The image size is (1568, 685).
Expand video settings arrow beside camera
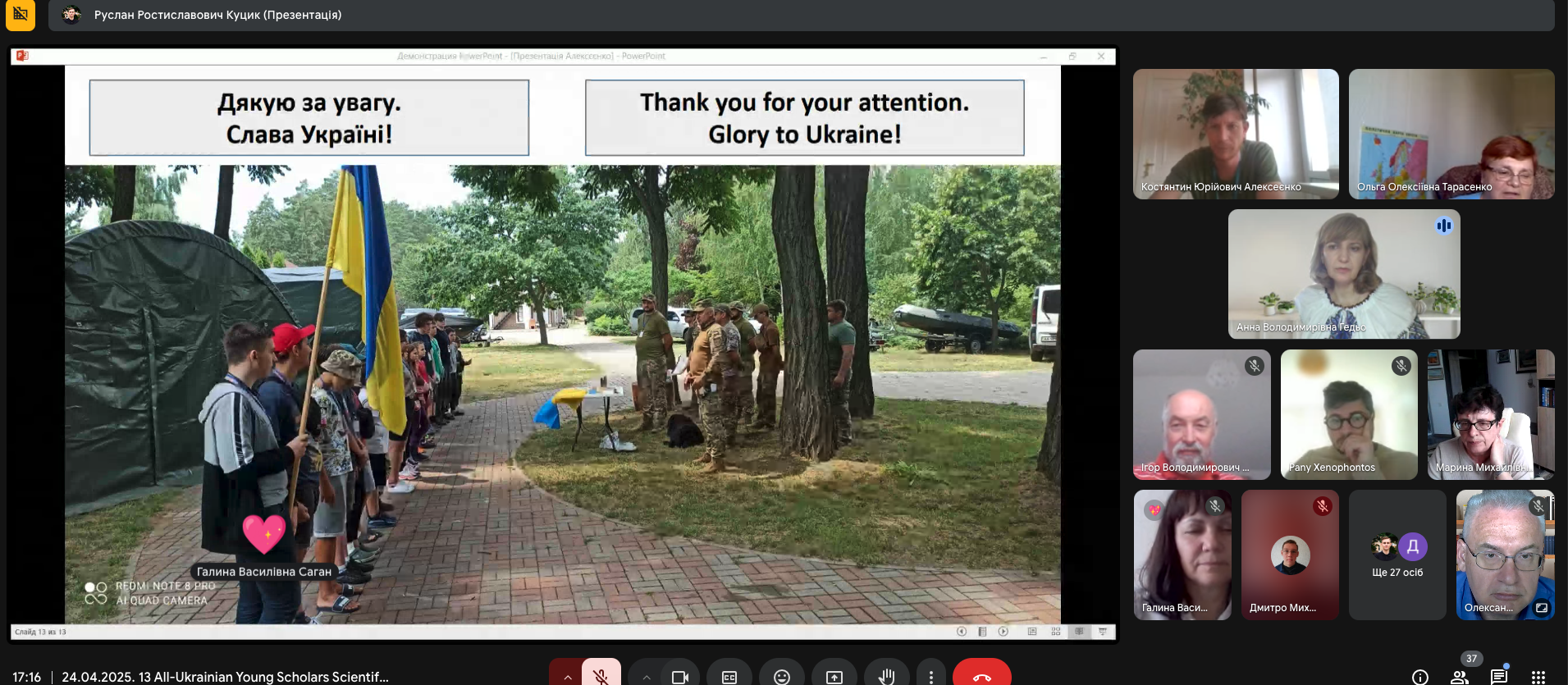pos(647,676)
